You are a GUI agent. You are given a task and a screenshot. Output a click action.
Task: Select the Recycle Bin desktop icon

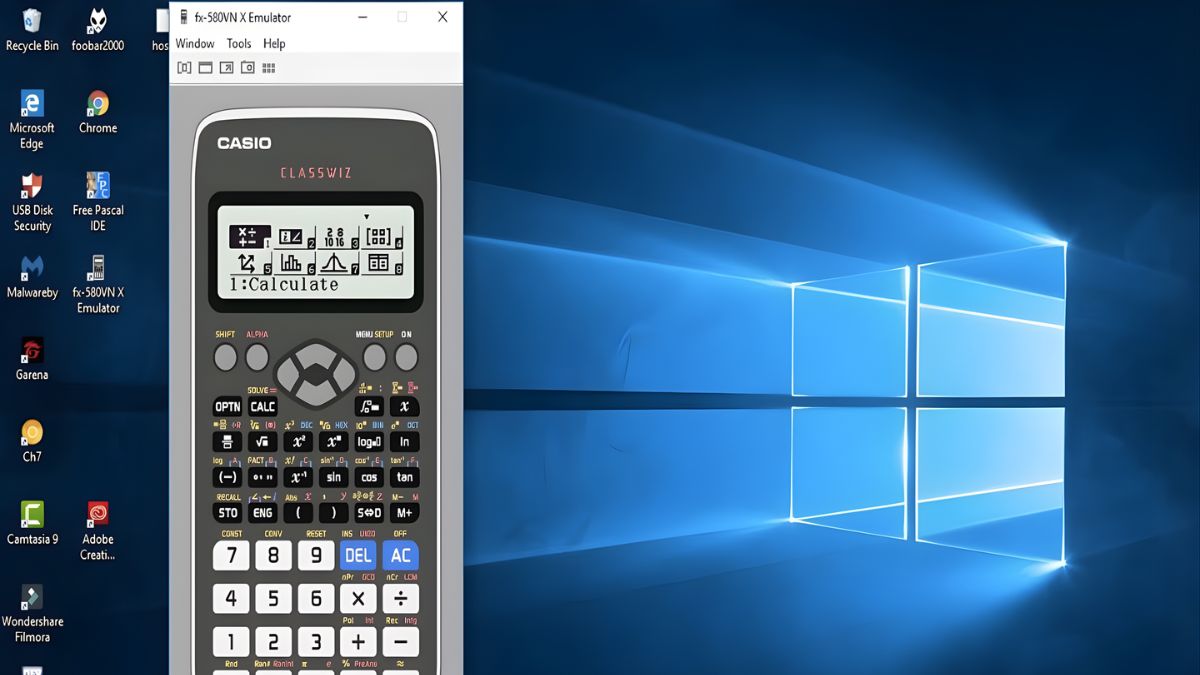pyautogui.click(x=32, y=29)
